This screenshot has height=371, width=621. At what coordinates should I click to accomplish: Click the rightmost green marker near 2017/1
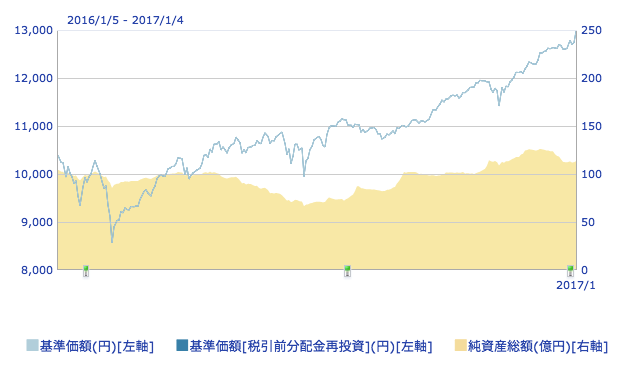(x=570, y=271)
